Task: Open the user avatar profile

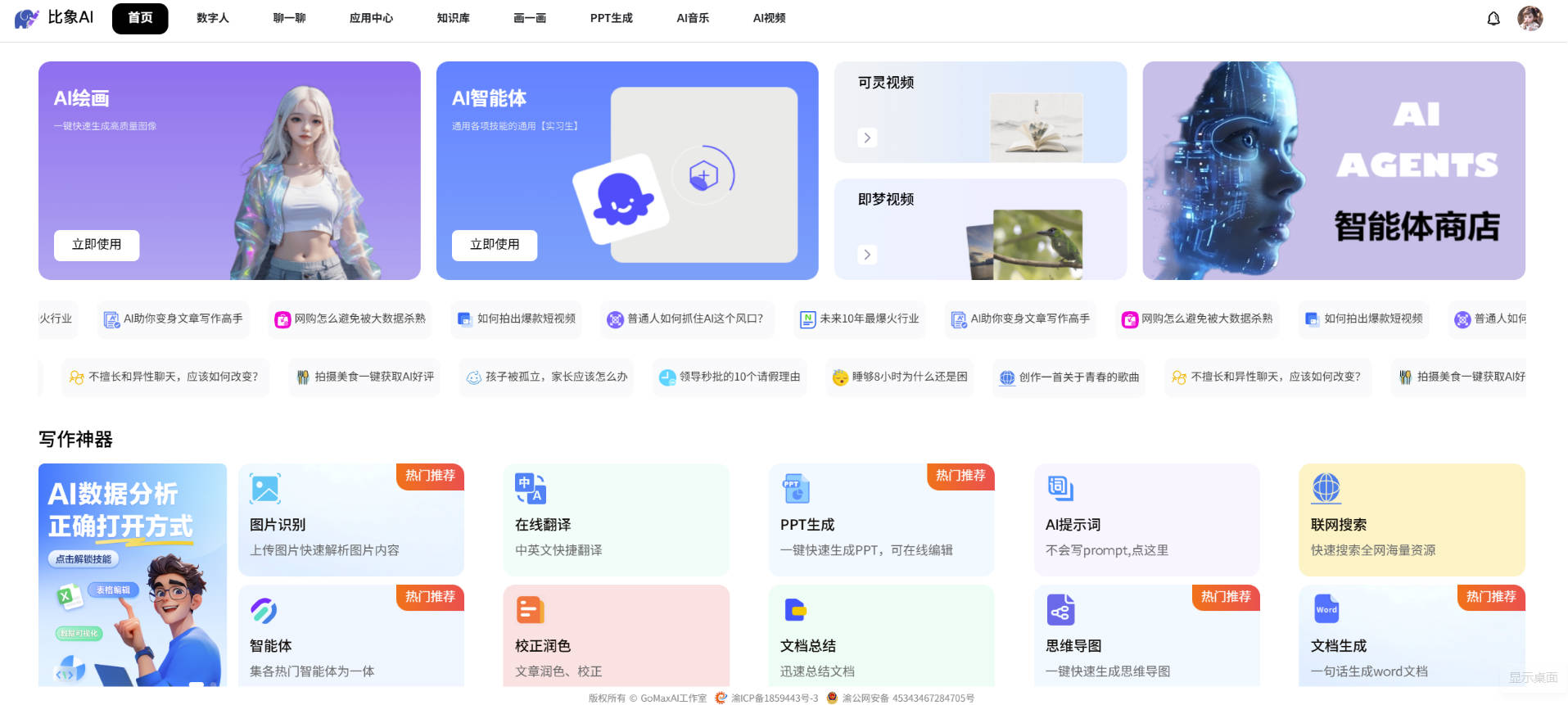Action: pyautogui.click(x=1530, y=18)
